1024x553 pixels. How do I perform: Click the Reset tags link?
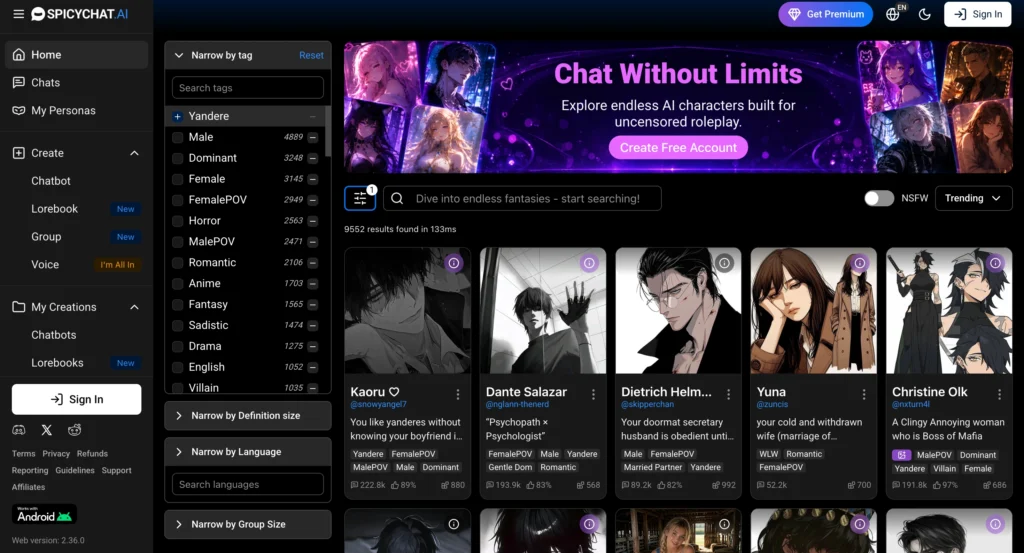(311, 55)
